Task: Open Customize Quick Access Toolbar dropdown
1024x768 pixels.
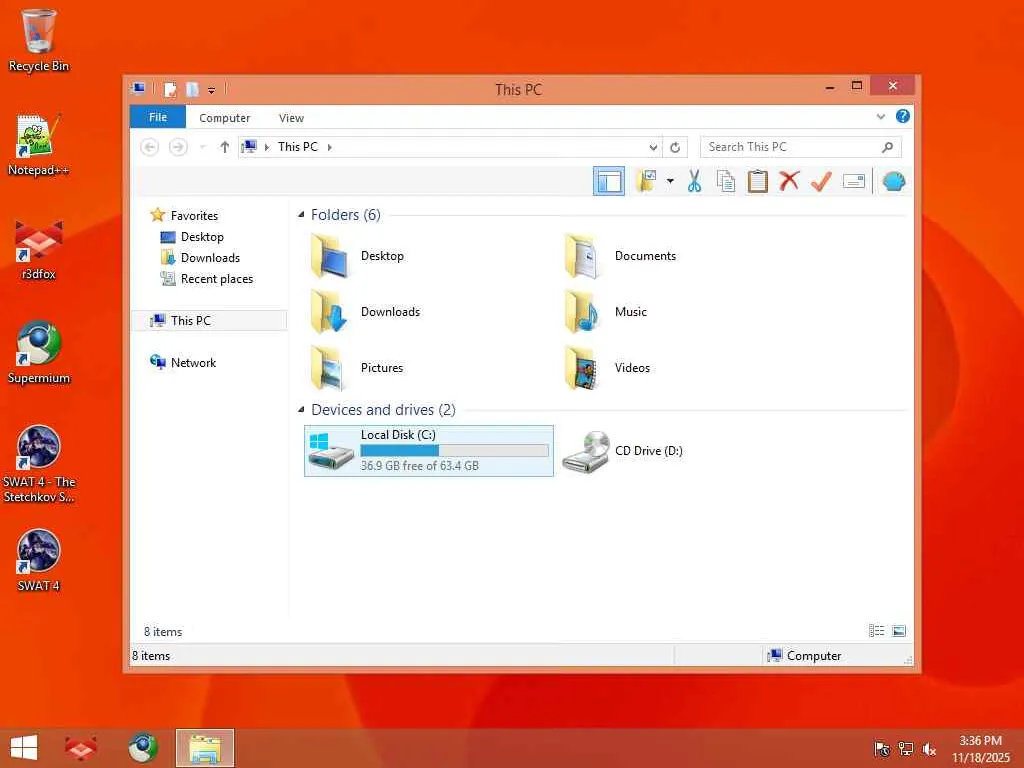Action: coord(211,90)
